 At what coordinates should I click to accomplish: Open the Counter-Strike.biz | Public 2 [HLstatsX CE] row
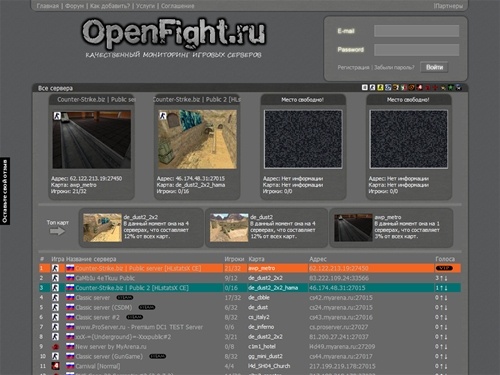tap(250, 288)
